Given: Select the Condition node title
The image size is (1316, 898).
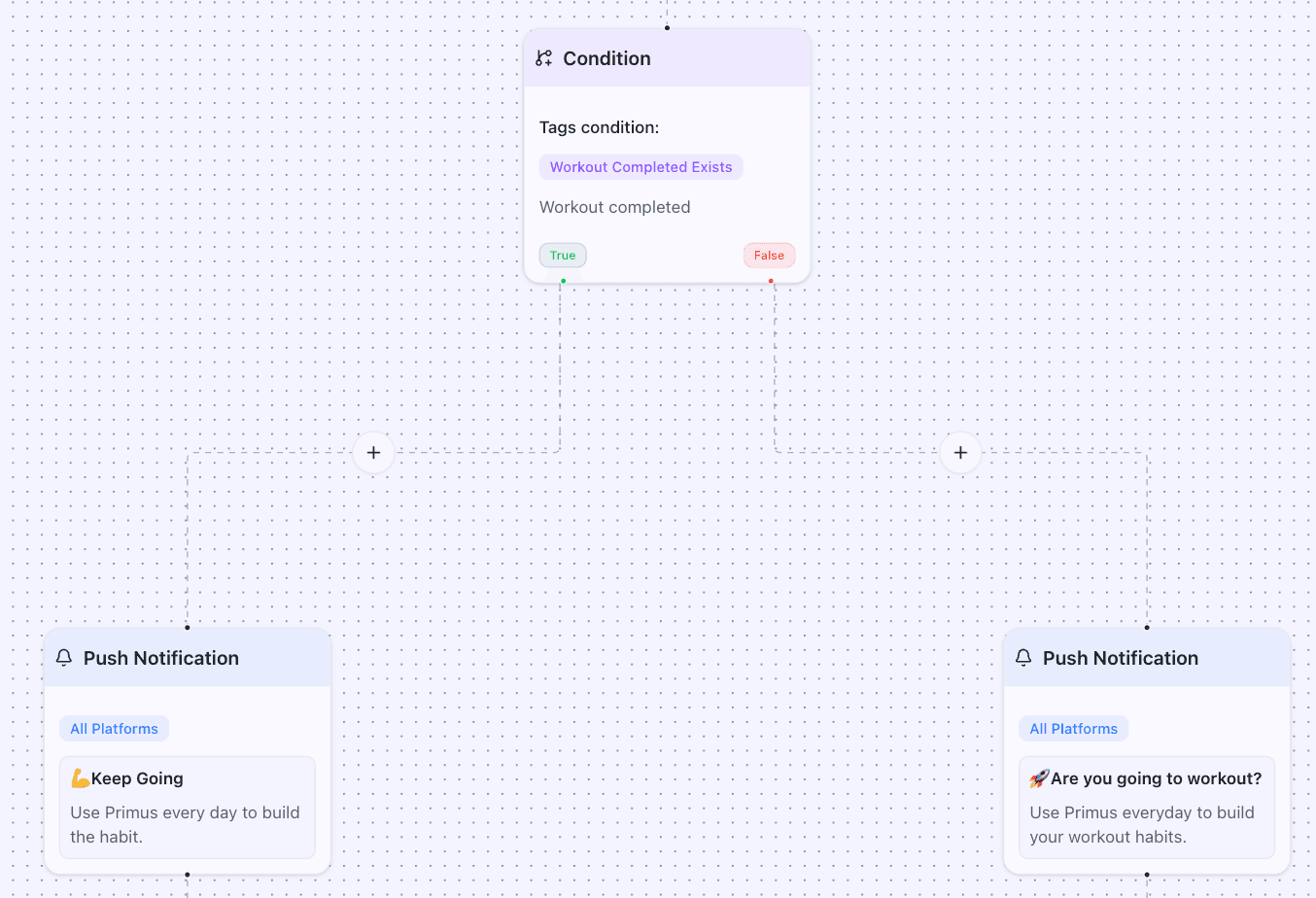Looking at the screenshot, I should (x=606, y=58).
